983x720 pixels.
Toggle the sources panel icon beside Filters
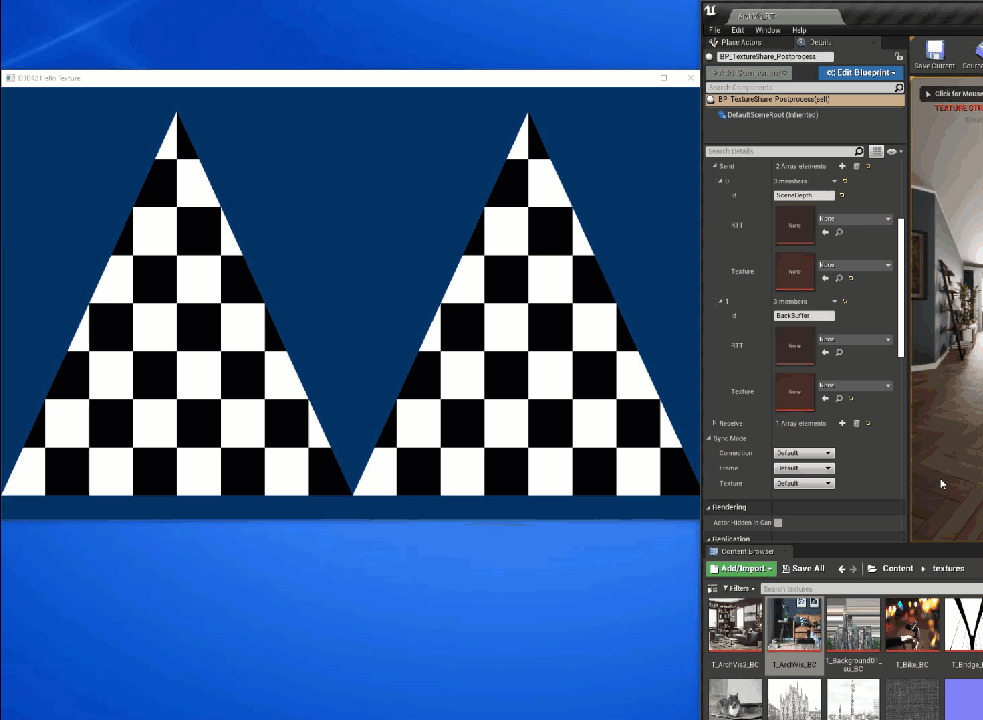[713, 588]
